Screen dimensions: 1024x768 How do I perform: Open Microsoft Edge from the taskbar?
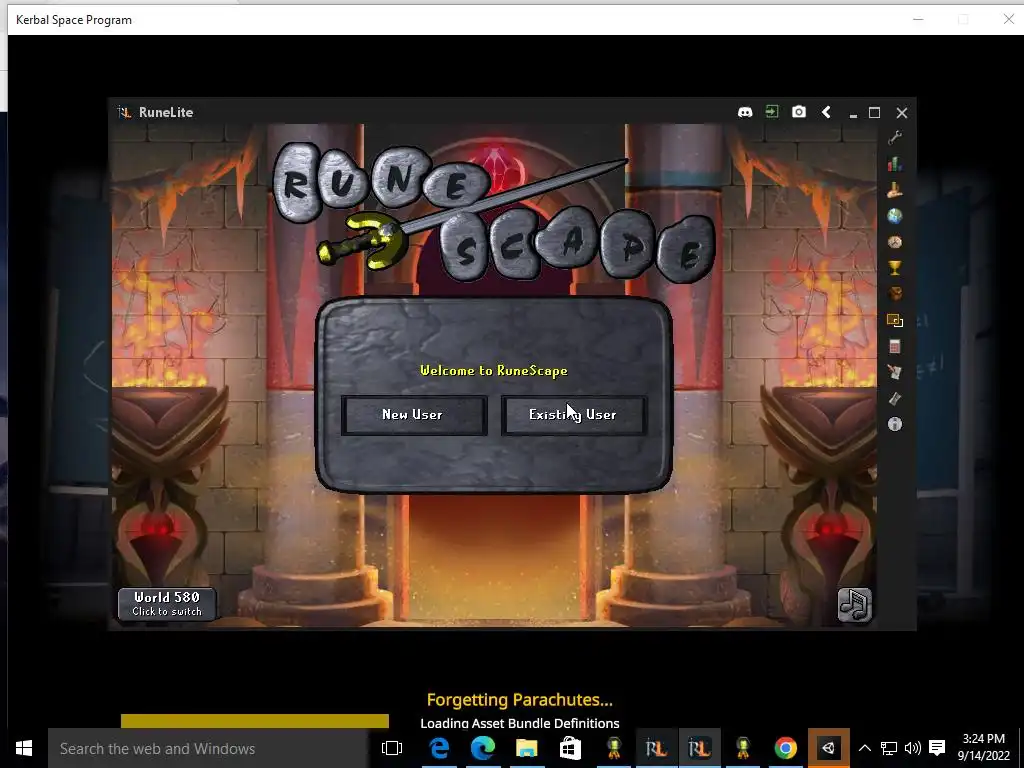pyautogui.click(x=483, y=748)
